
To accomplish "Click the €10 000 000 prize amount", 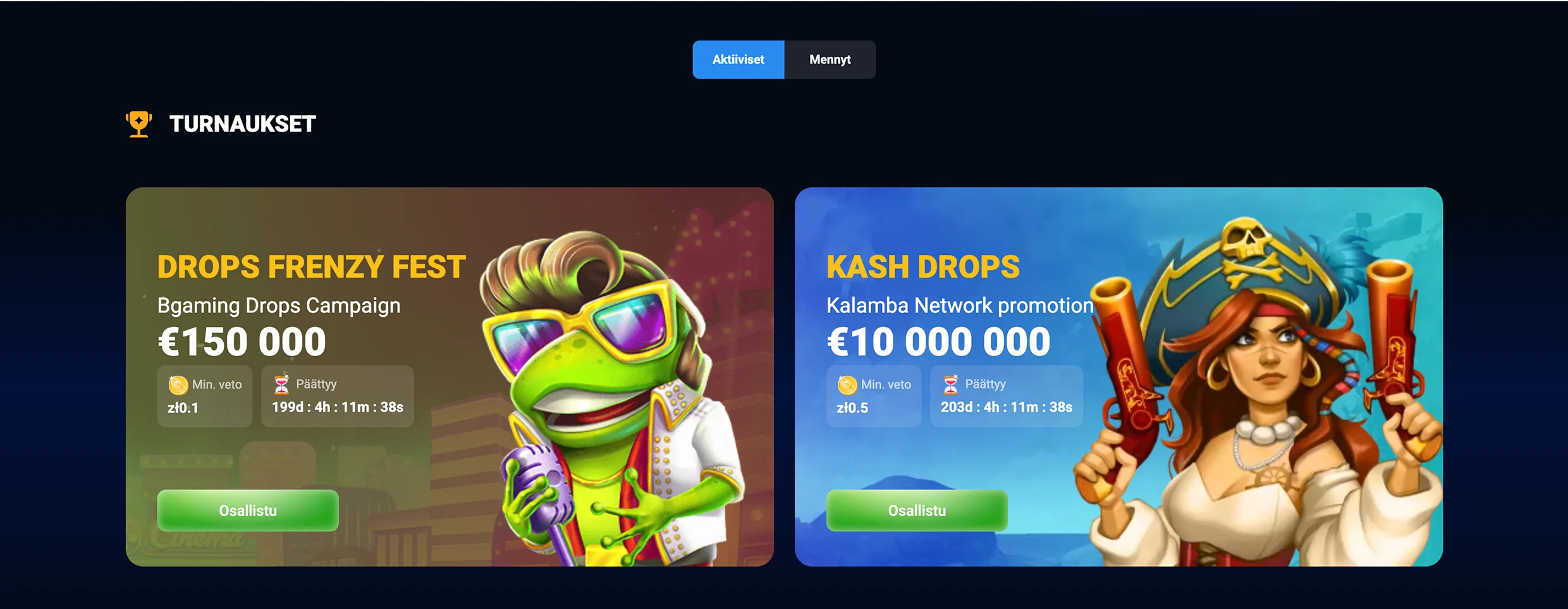I will [938, 341].
